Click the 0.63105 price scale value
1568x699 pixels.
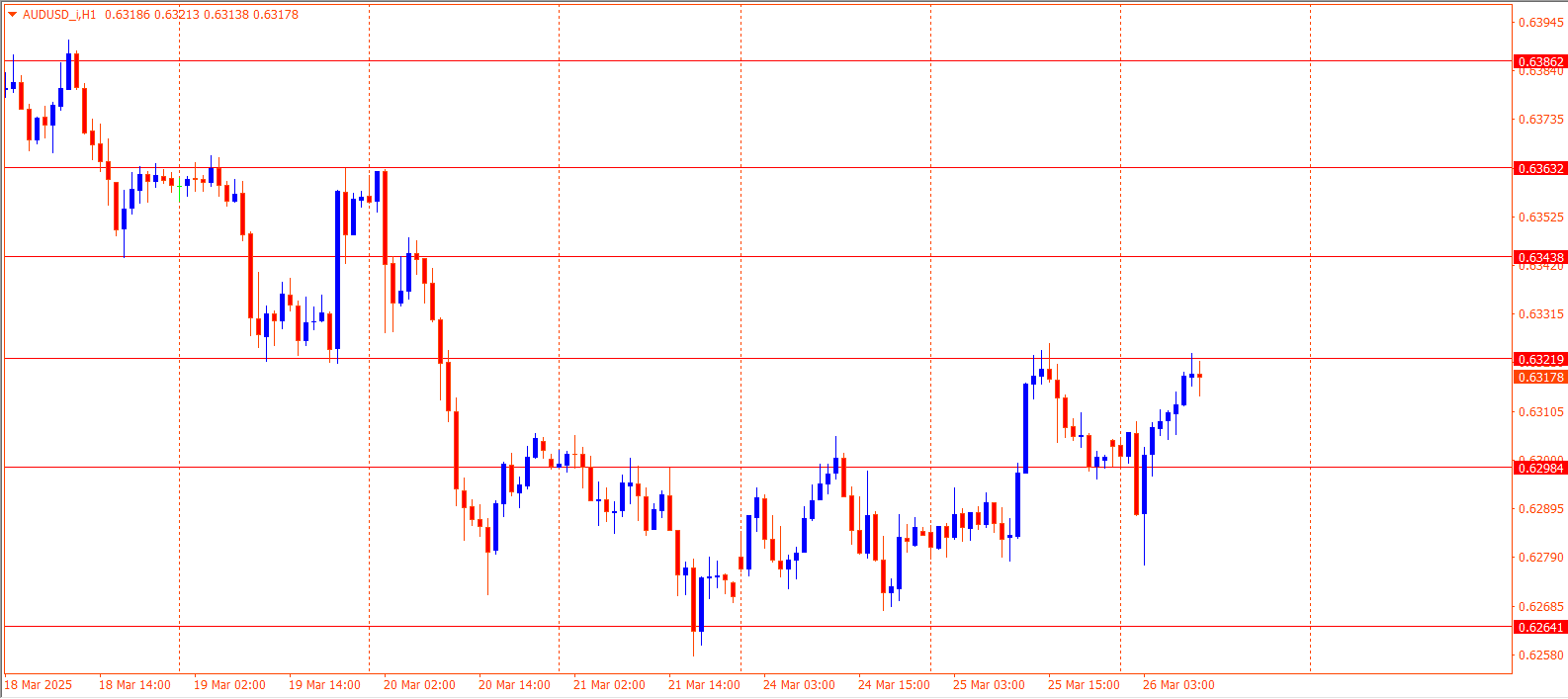point(1541,412)
